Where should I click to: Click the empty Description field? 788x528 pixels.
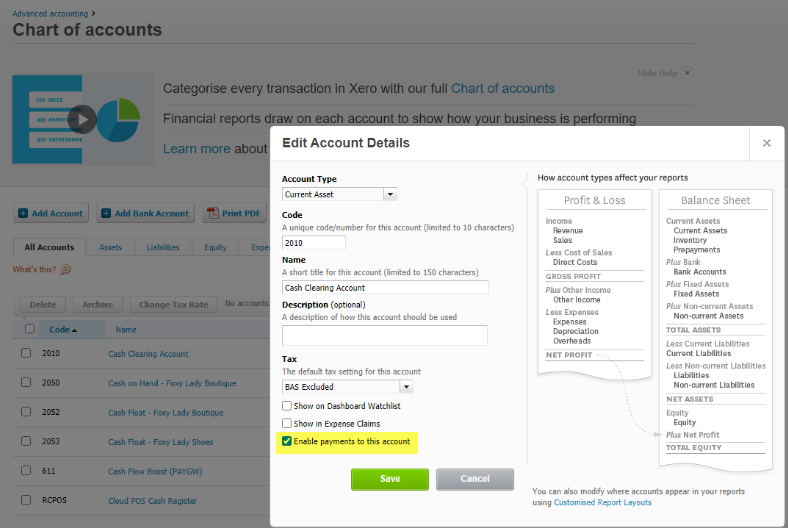click(384, 335)
